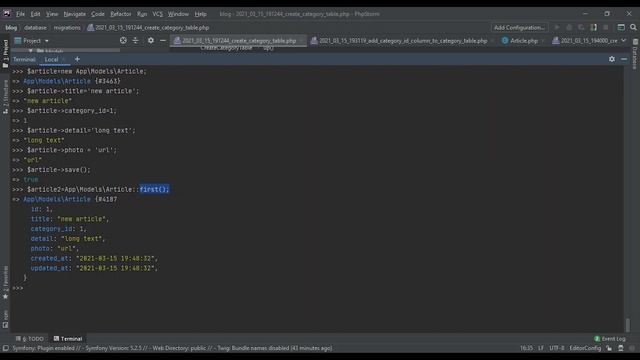Click the PhpStorm logo icon
The image size is (640, 360).
click(x=7, y=14)
